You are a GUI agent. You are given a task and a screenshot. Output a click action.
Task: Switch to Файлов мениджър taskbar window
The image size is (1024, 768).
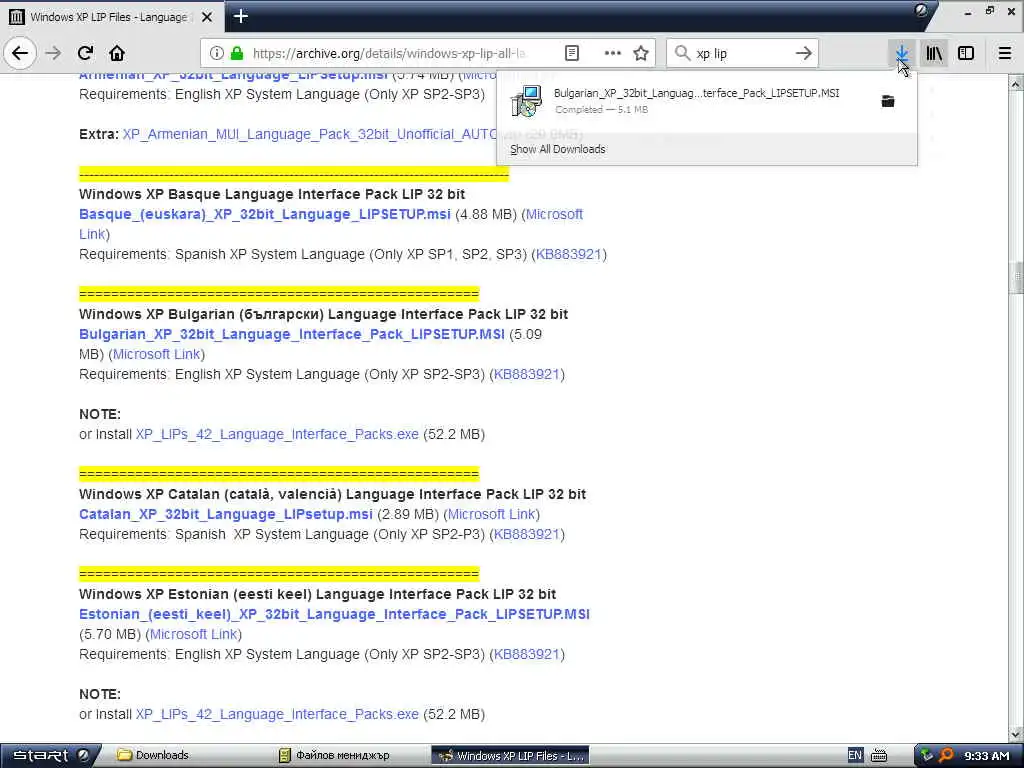[334, 756]
